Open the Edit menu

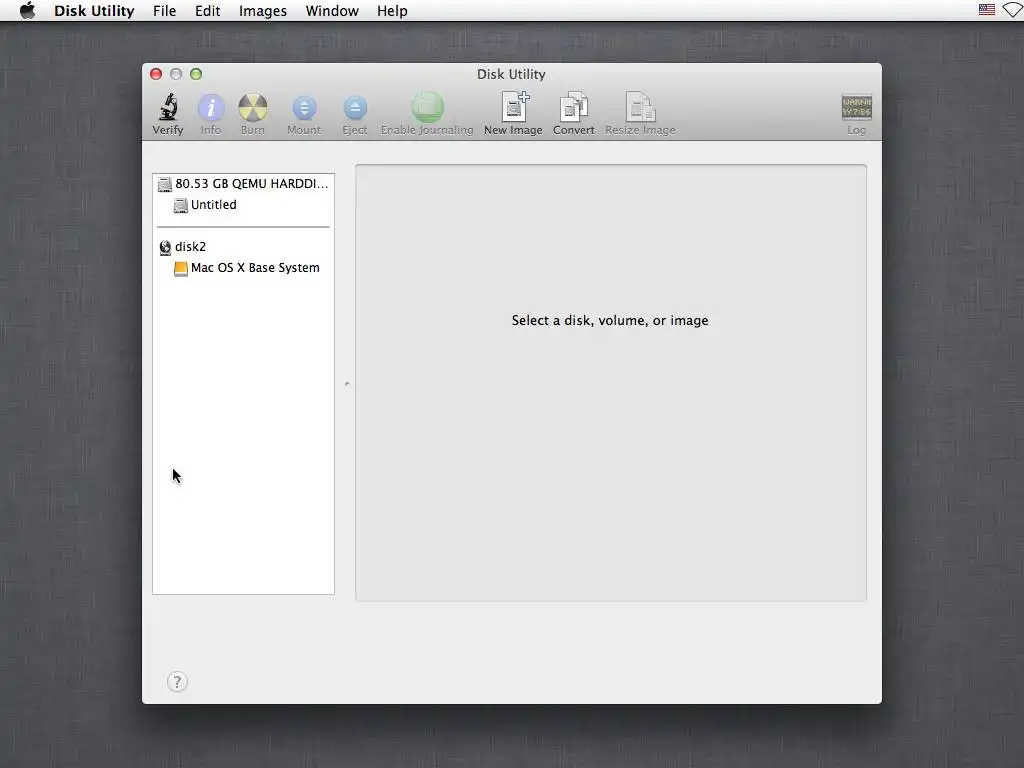[208, 10]
